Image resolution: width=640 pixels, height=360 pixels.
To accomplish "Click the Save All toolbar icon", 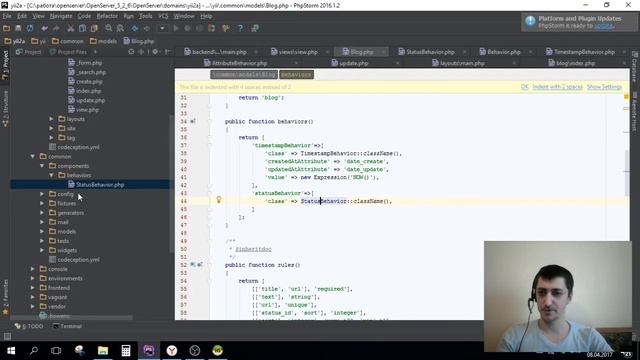I will 18,28.
